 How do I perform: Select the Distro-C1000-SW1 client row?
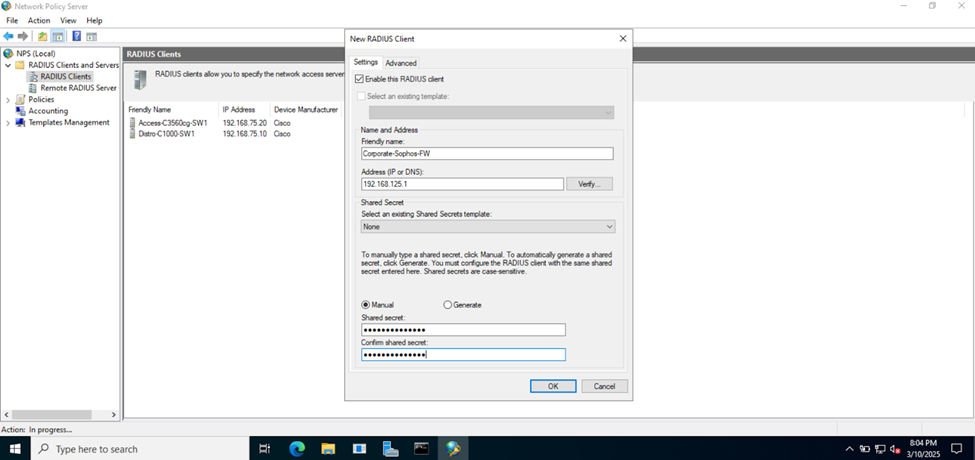tap(234, 134)
